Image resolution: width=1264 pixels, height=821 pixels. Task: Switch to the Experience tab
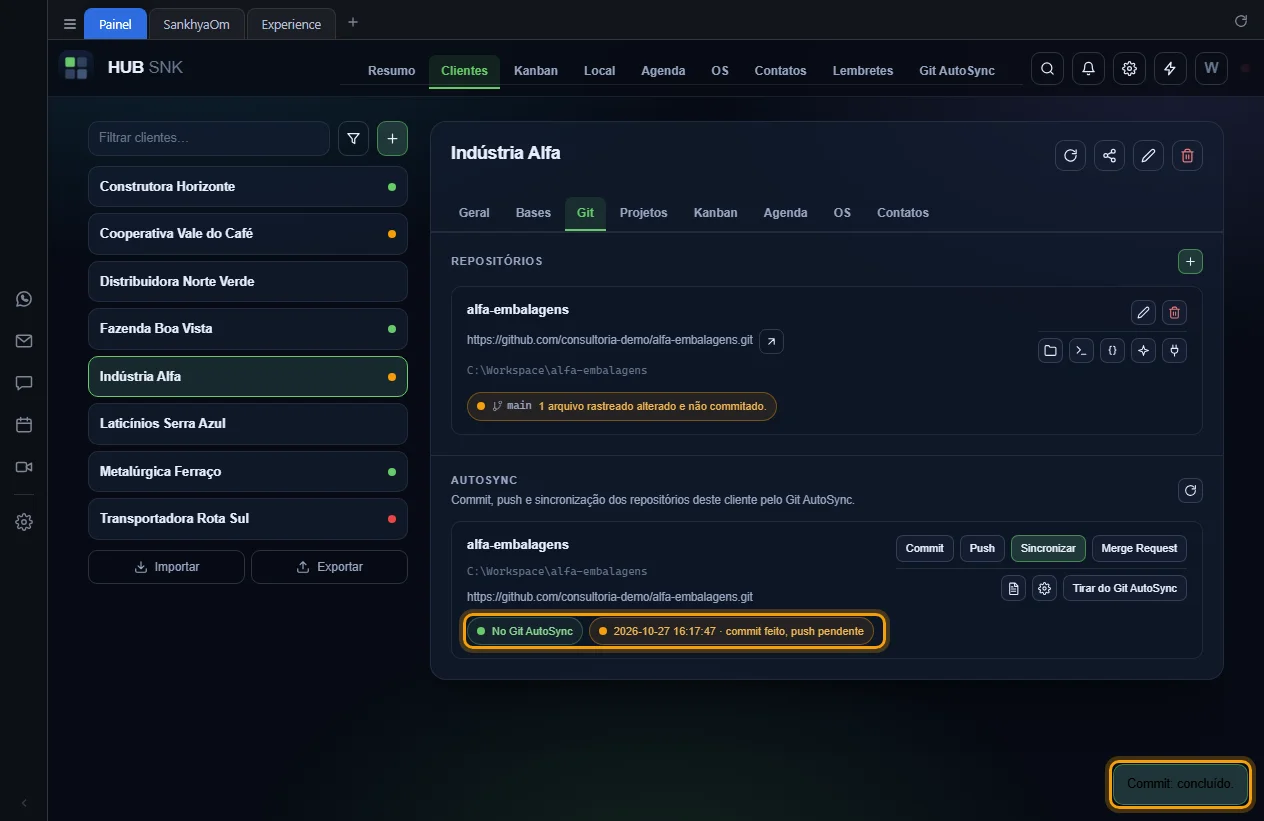(291, 24)
